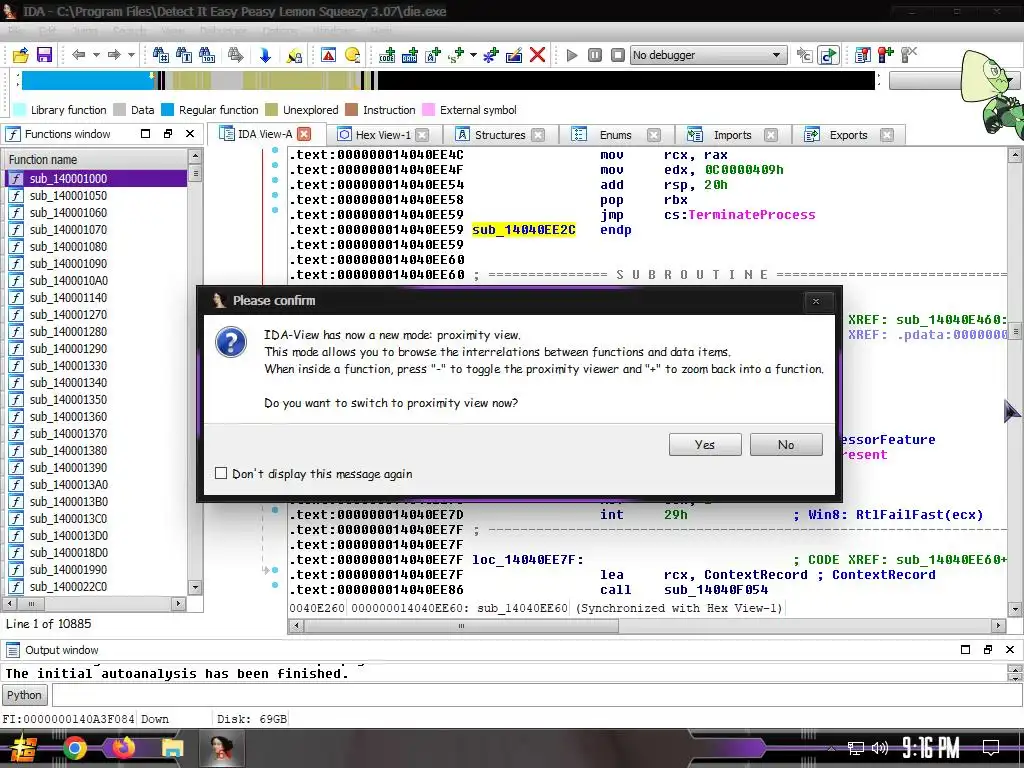This screenshot has height=768, width=1024.
Task: Click No in the Please confirm dialog
Action: click(x=786, y=445)
